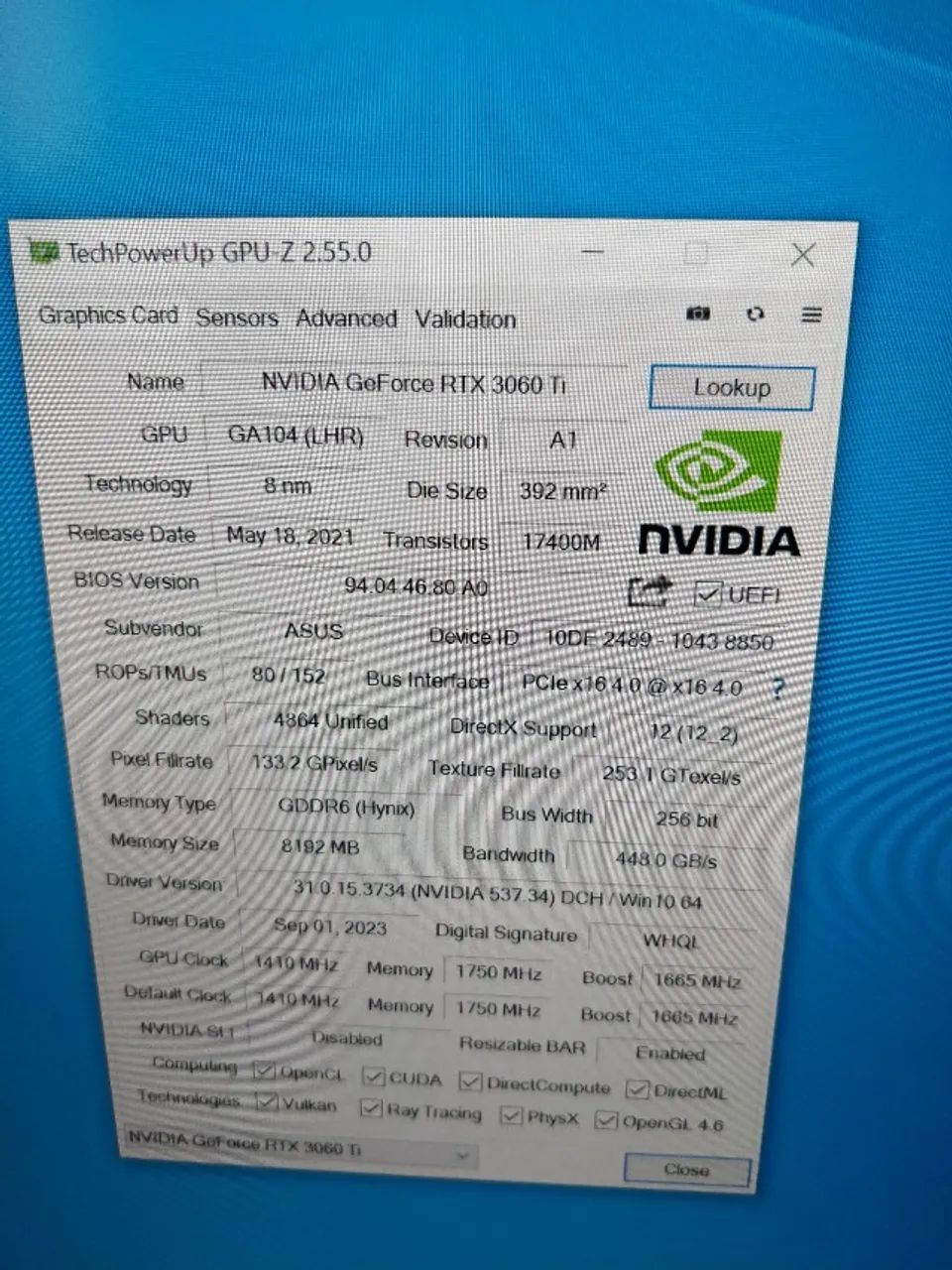This screenshot has width=952, height=1270.
Task: Take a GPU-Z screenshot with camera icon
Action: click(x=698, y=314)
